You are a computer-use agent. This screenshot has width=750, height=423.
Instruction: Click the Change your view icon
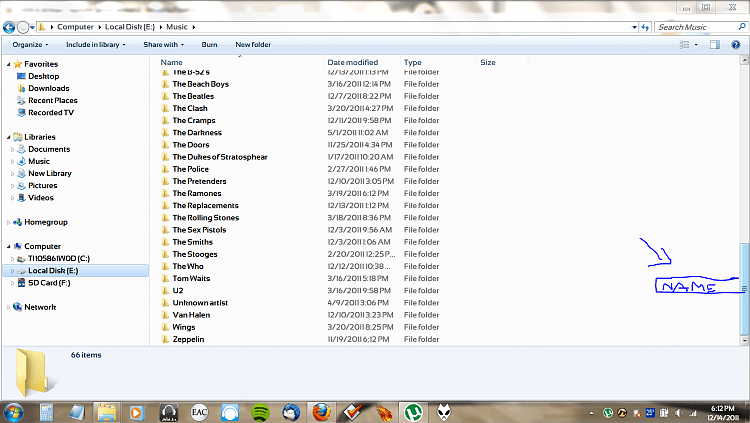coord(684,45)
